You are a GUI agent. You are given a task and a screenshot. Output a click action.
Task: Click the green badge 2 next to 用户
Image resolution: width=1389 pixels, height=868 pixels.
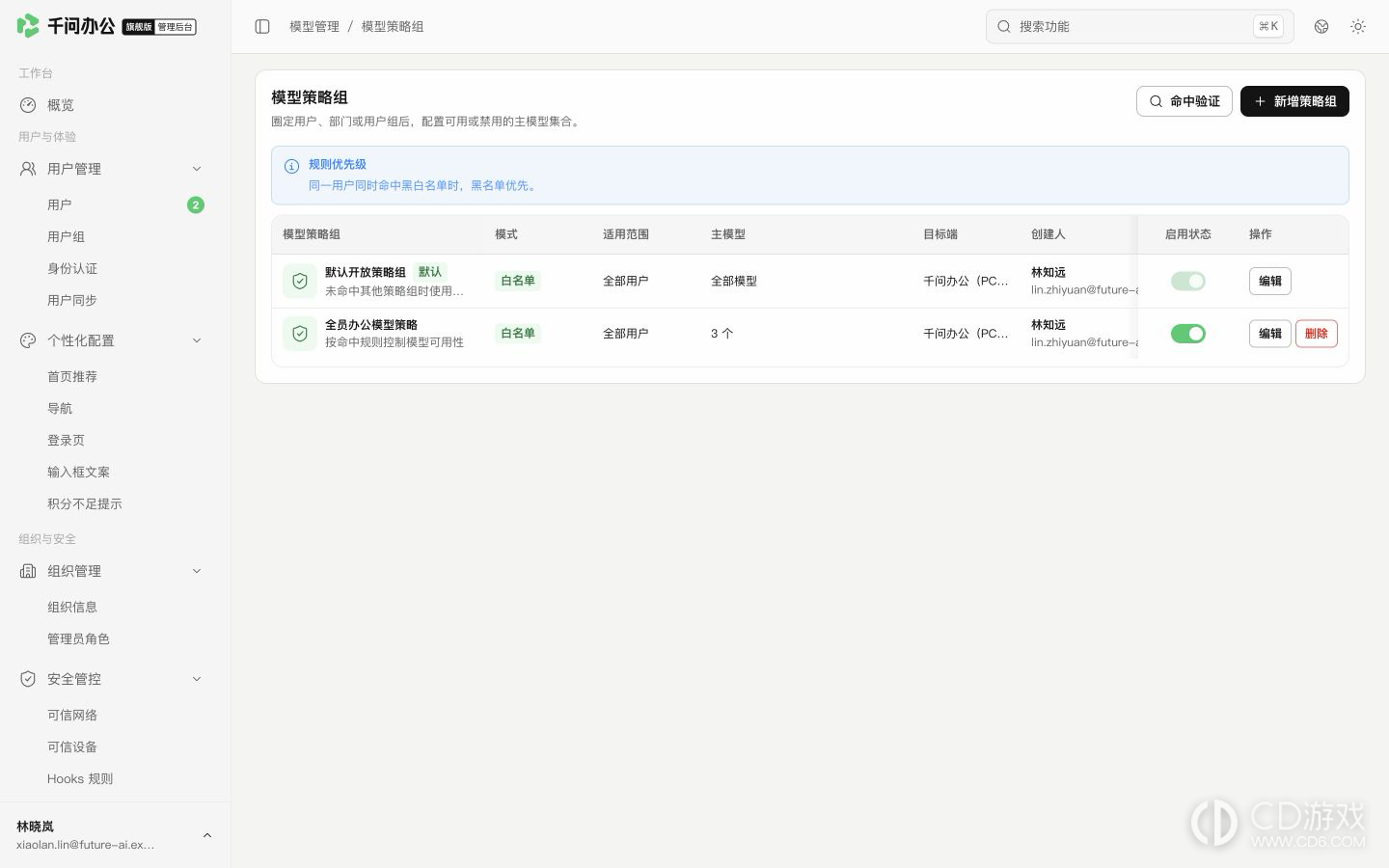click(x=196, y=204)
